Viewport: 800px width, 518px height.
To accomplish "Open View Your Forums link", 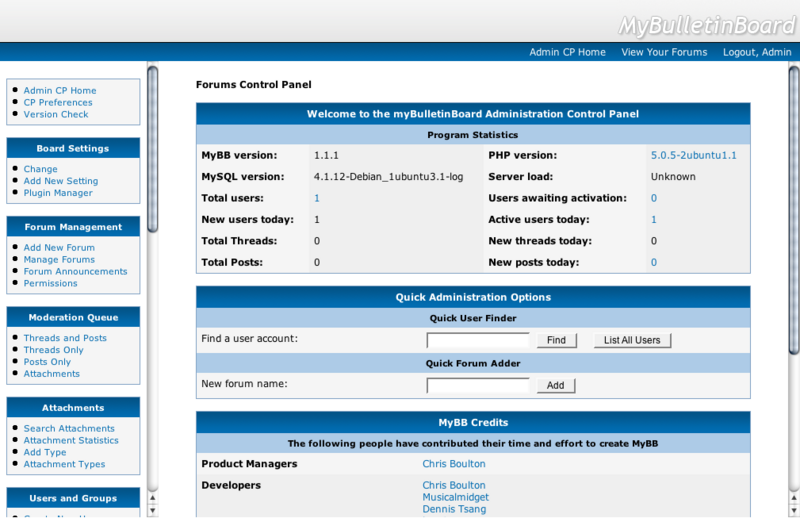I will click(x=663, y=52).
